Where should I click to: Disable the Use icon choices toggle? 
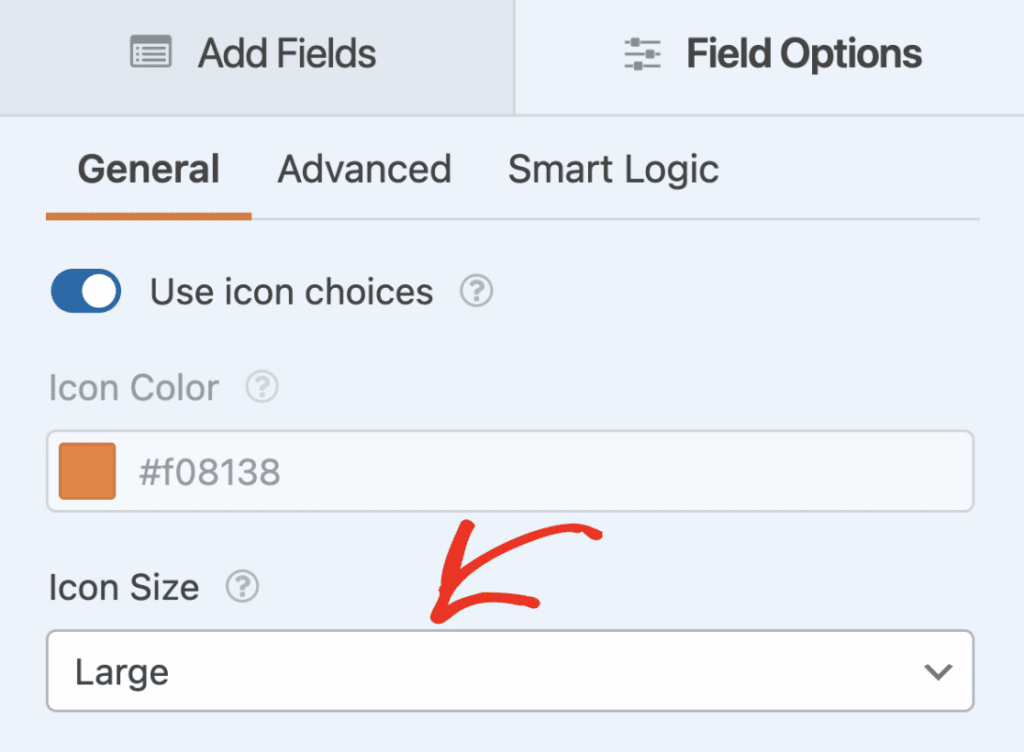tap(85, 291)
